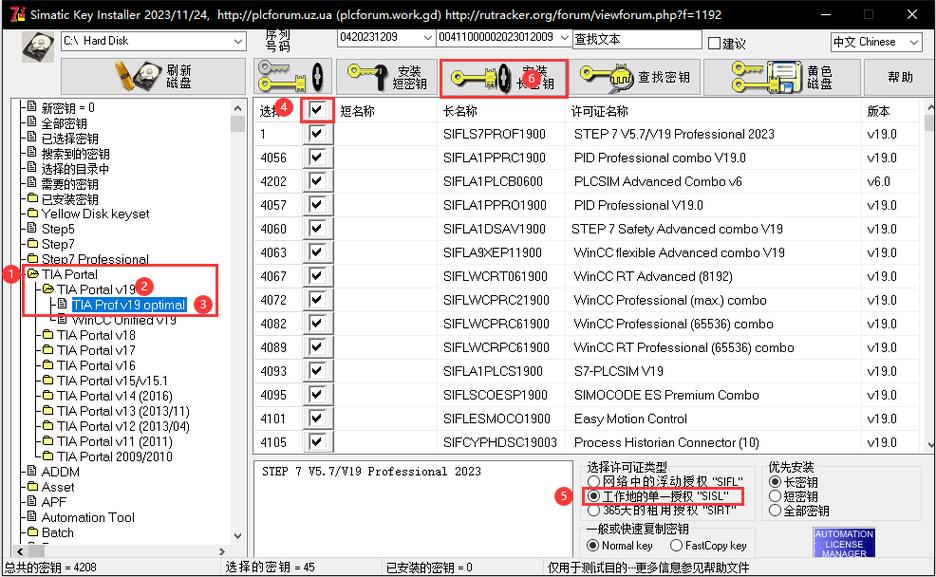Click the 查找文本 search text field
The image size is (936, 577).
click(x=636, y=39)
